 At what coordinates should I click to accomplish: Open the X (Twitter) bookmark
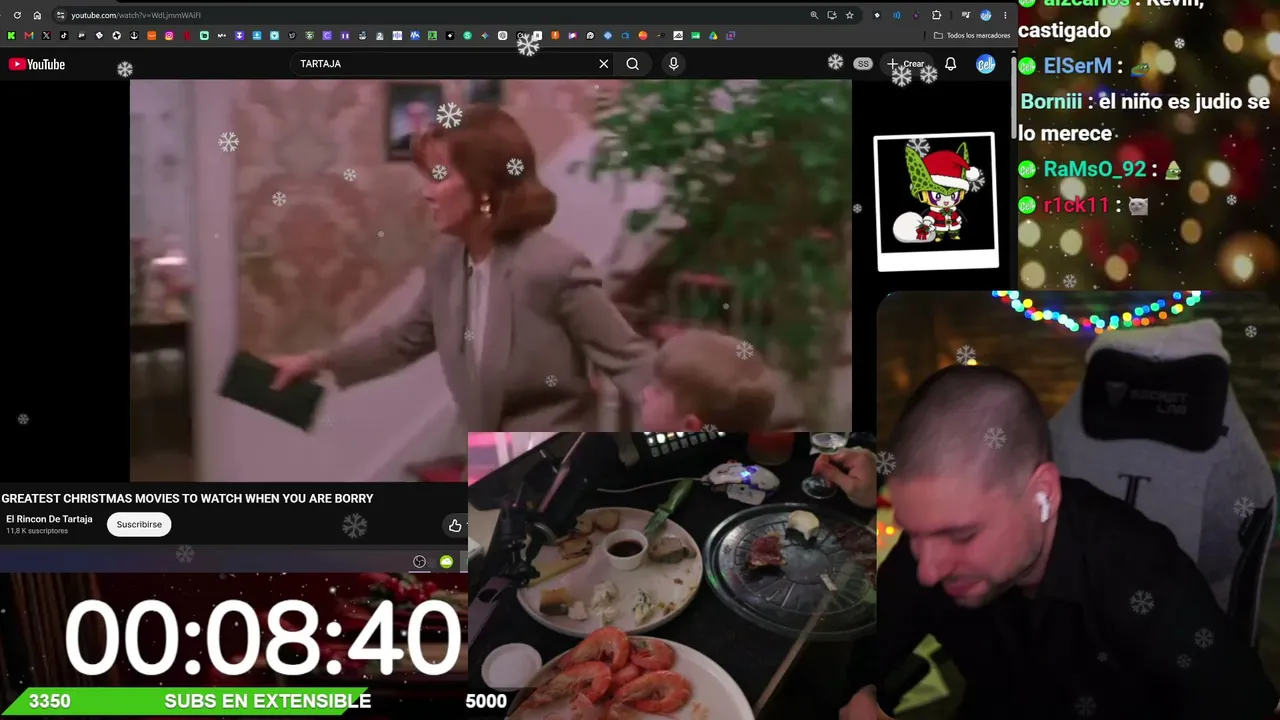46,36
